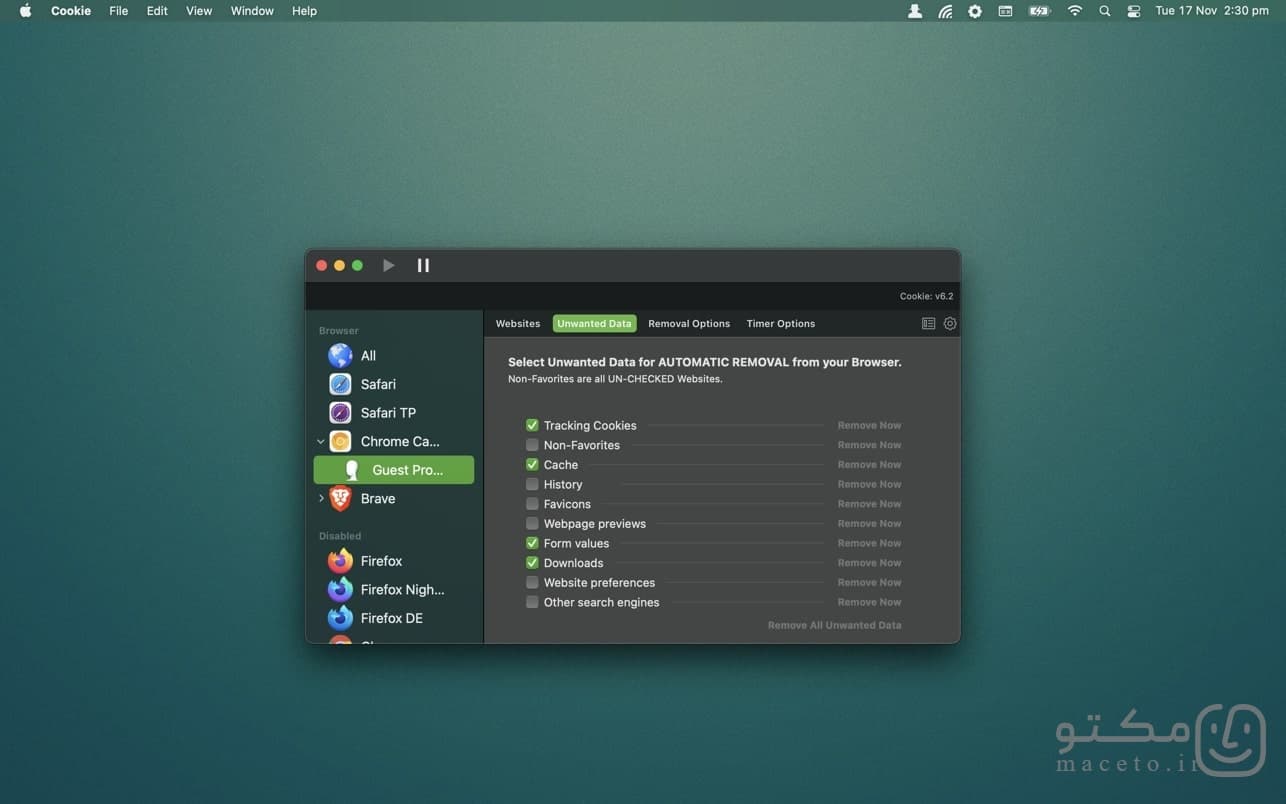Click the wireless-waves menu bar icon left of the gear
This screenshot has width=1286, height=804.
pyautogui.click(x=945, y=11)
